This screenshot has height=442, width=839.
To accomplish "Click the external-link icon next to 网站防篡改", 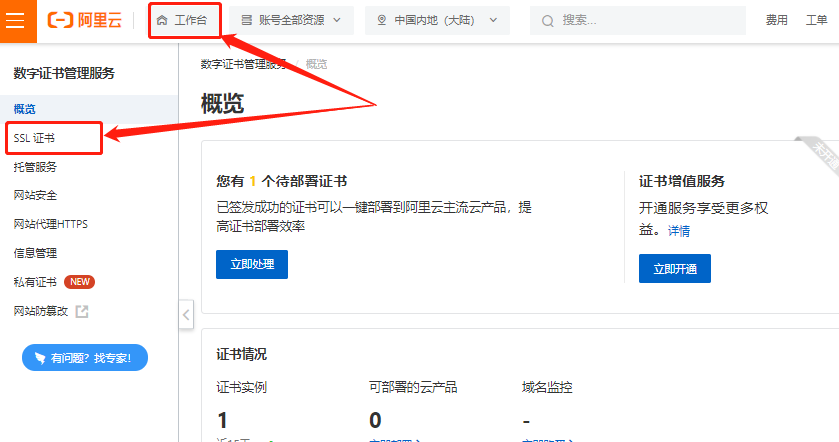I will tap(82, 311).
